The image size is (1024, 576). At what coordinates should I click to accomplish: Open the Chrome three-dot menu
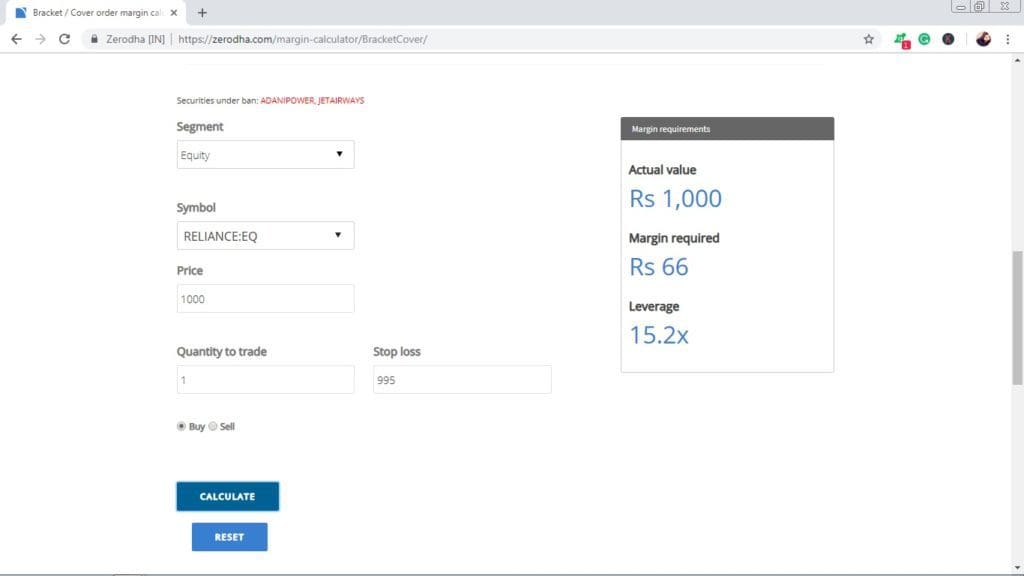1008,38
